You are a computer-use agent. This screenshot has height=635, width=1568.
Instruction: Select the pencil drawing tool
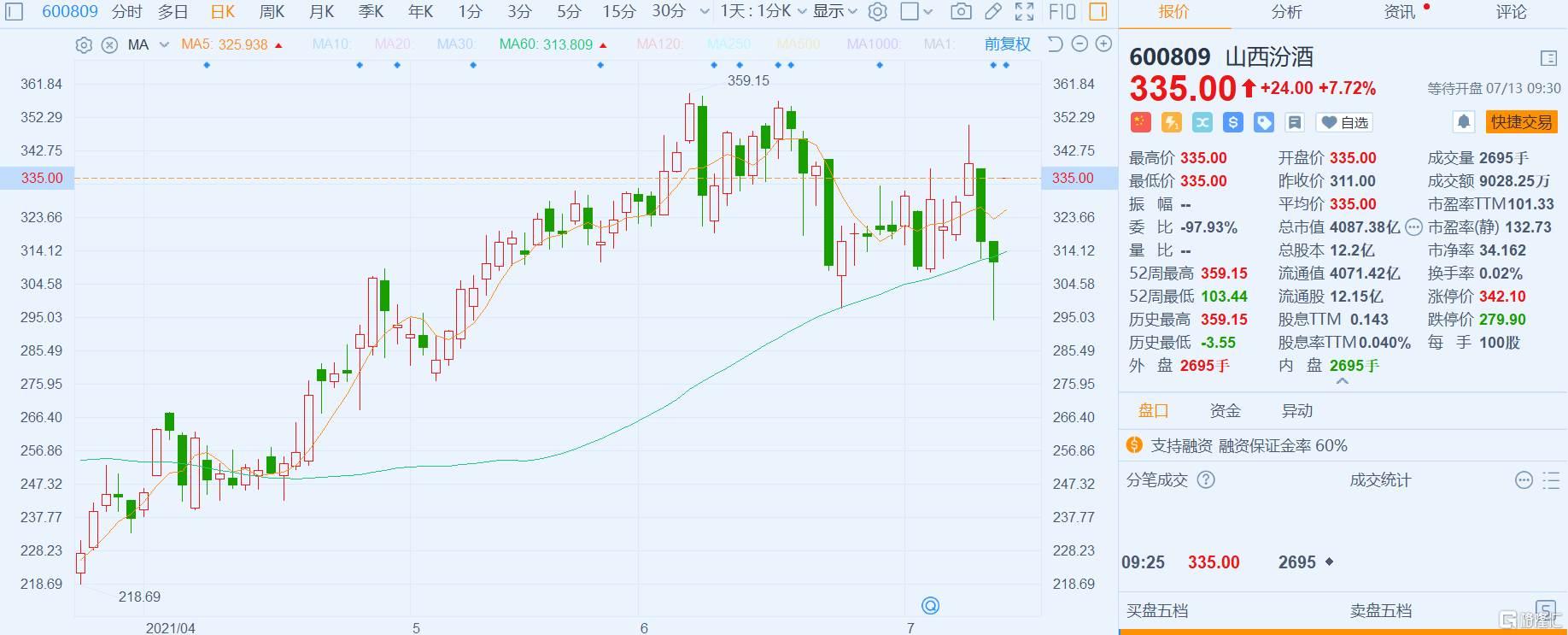pos(992,12)
